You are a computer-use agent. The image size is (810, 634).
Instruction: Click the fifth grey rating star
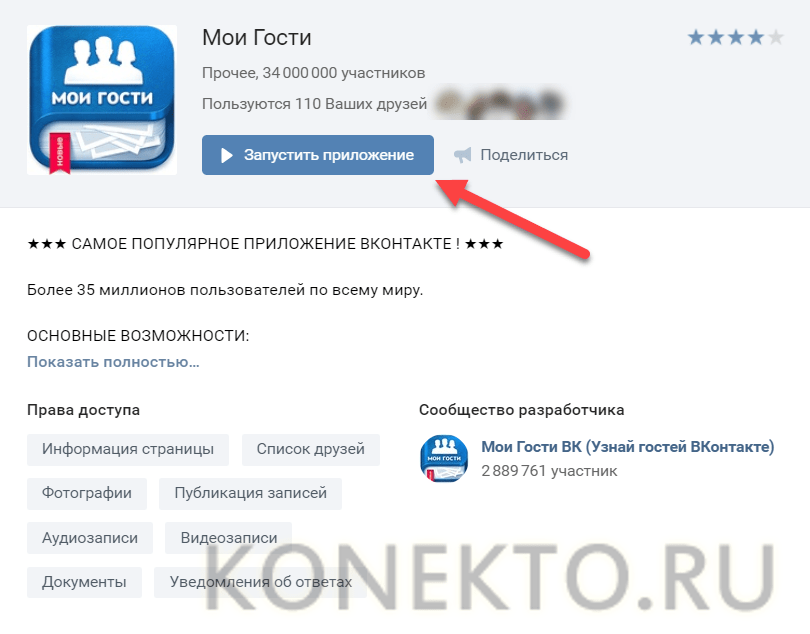click(776, 37)
